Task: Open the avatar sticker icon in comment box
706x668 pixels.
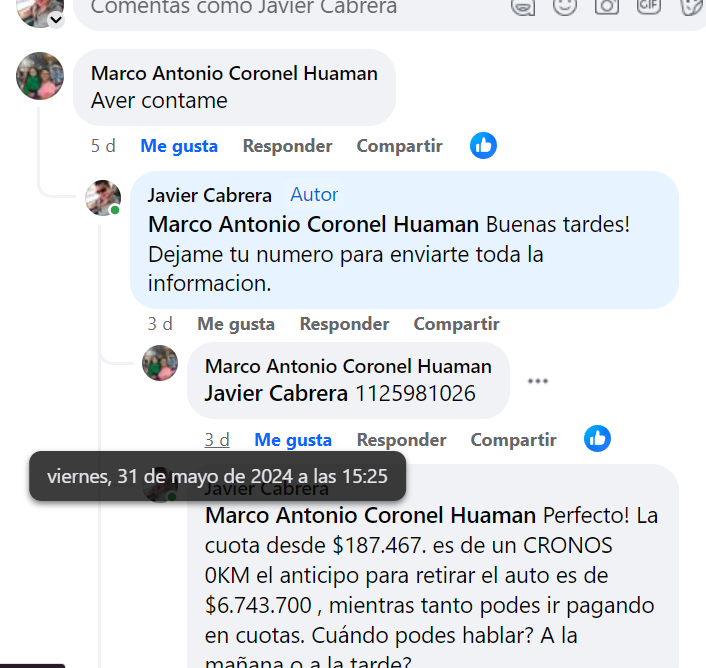Action: click(523, 7)
